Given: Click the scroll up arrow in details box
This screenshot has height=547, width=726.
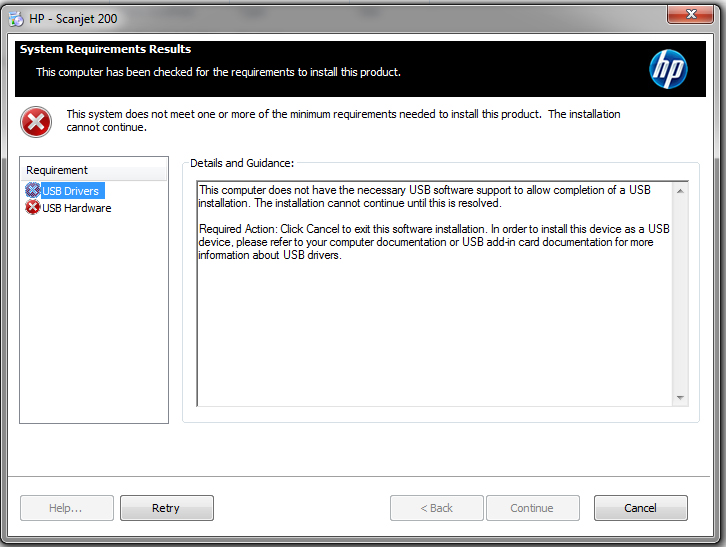Looking at the screenshot, I should (x=680, y=191).
